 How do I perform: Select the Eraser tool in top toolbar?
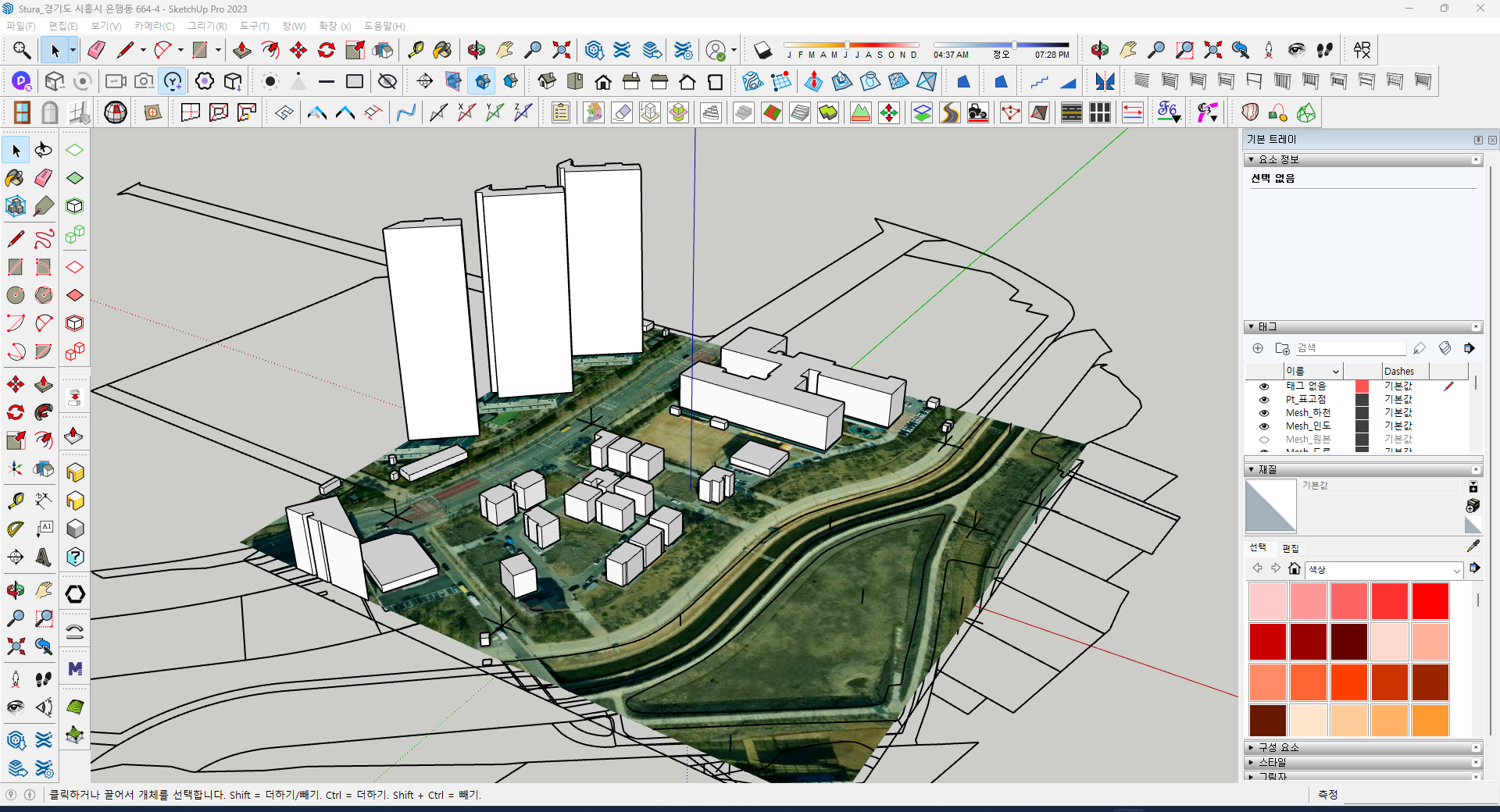point(96,51)
